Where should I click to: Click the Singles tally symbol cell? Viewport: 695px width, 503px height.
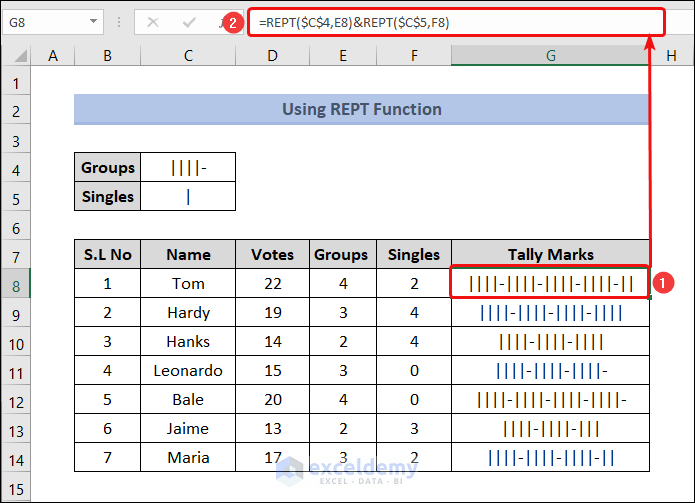pyautogui.click(x=188, y=197)
